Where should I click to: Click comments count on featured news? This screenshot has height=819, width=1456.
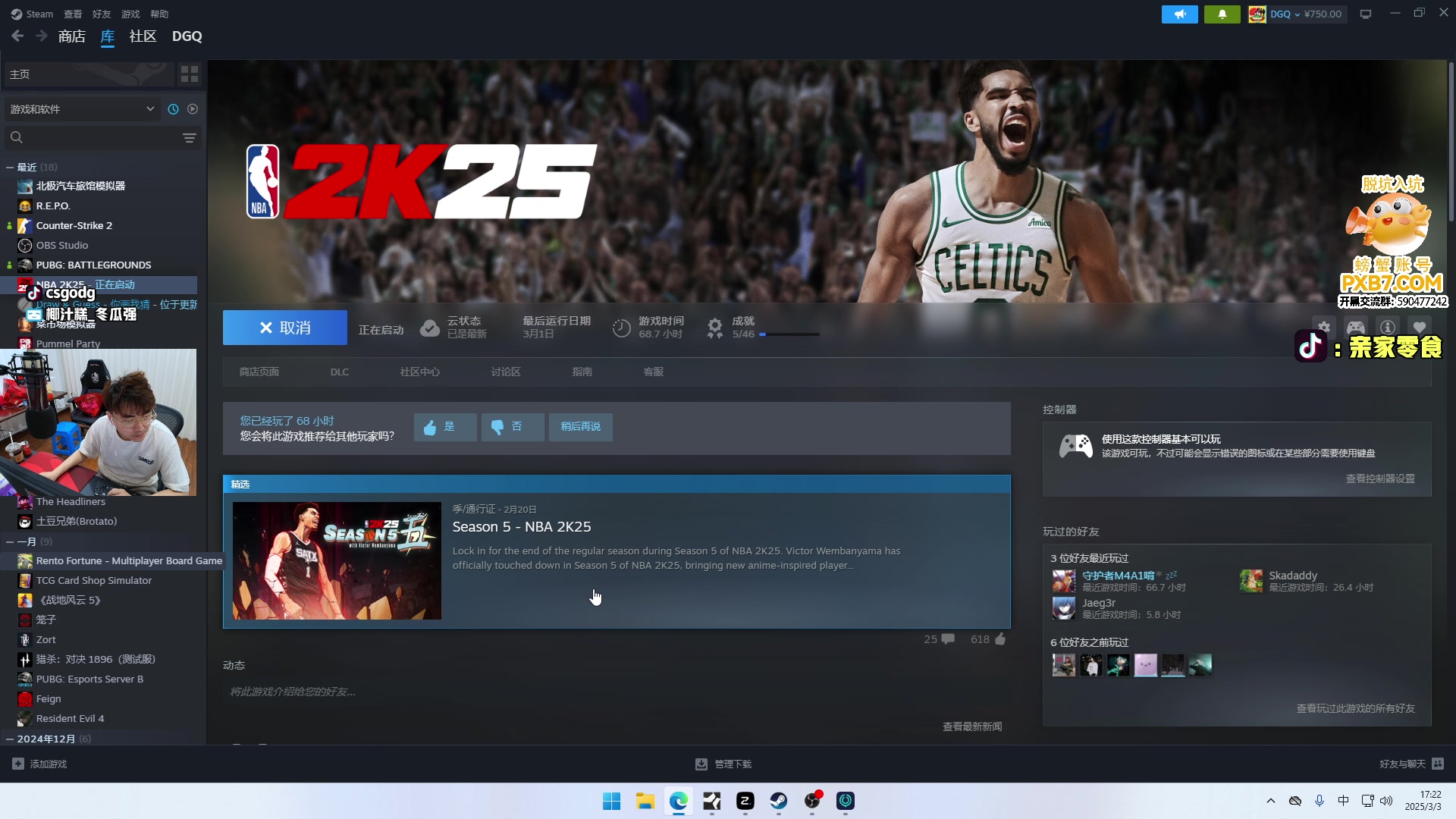939,639
